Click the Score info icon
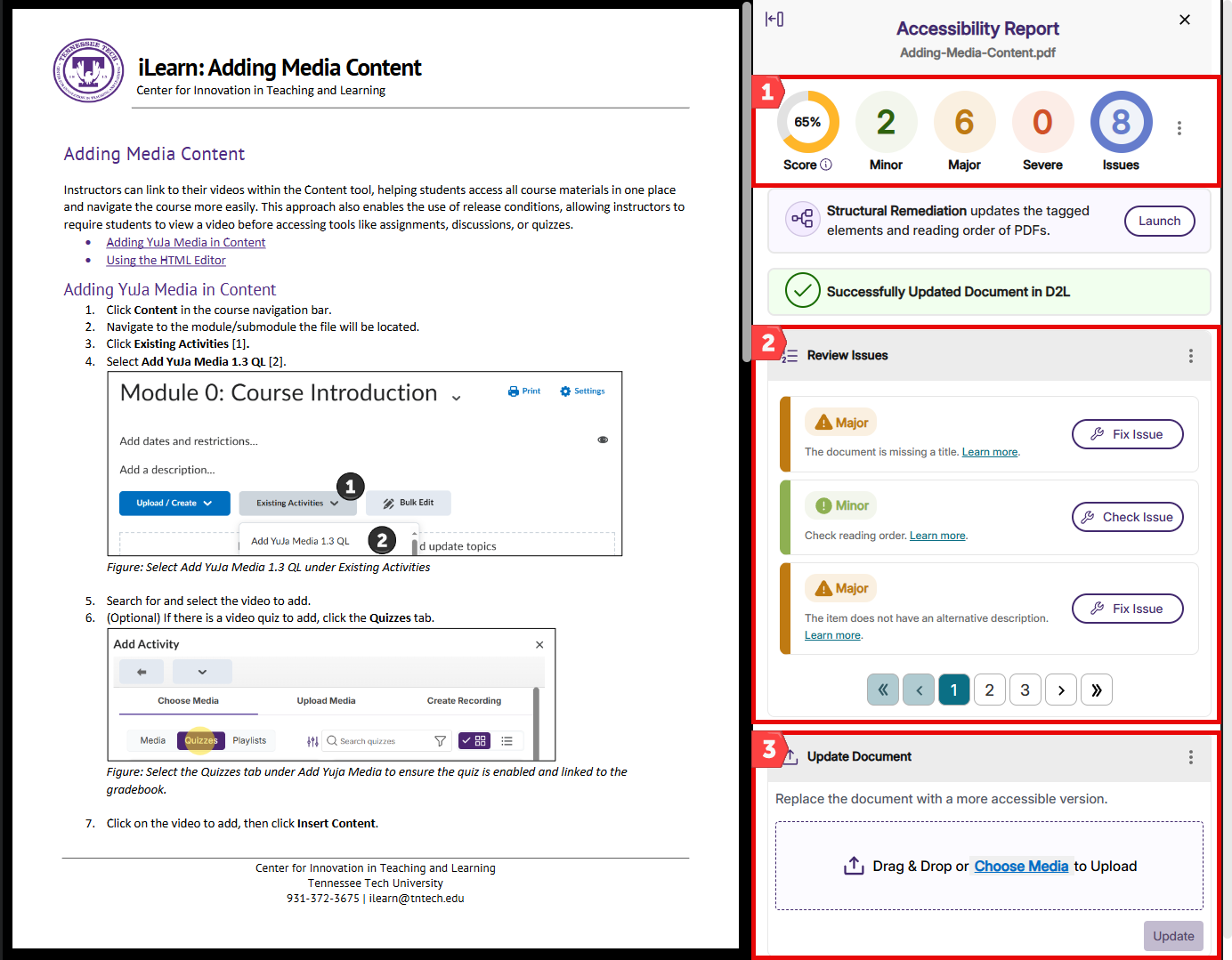The height and width of the screenshot is (960, 1232). click(826, 165)
